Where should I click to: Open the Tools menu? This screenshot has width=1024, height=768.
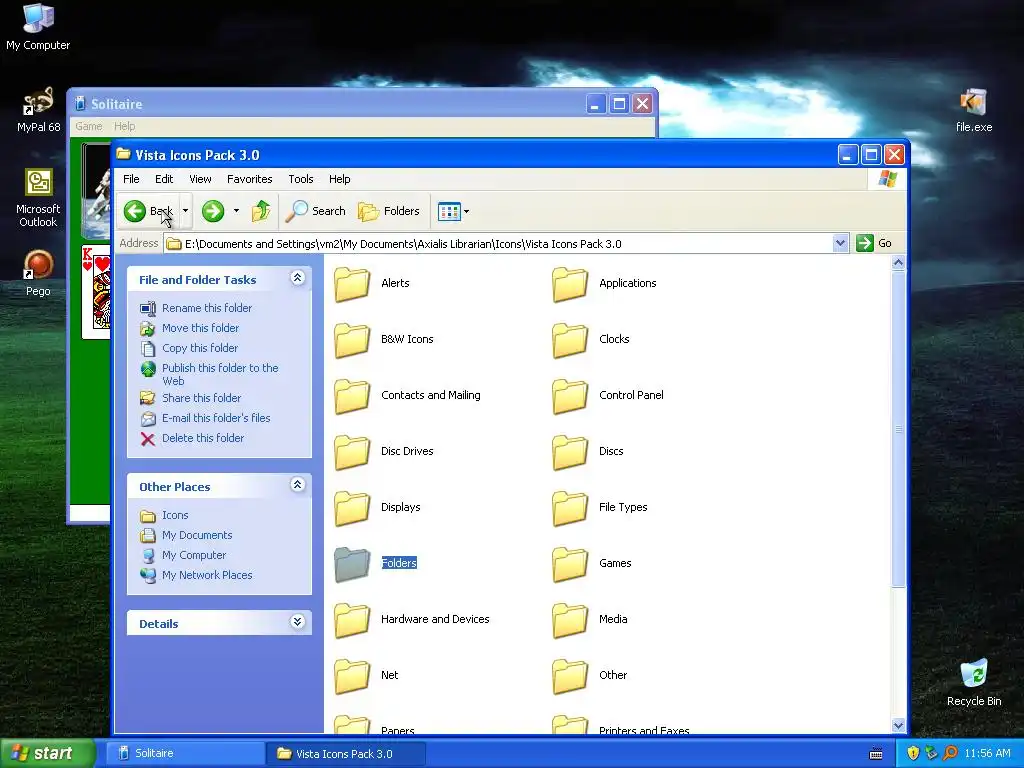[300, 179]
